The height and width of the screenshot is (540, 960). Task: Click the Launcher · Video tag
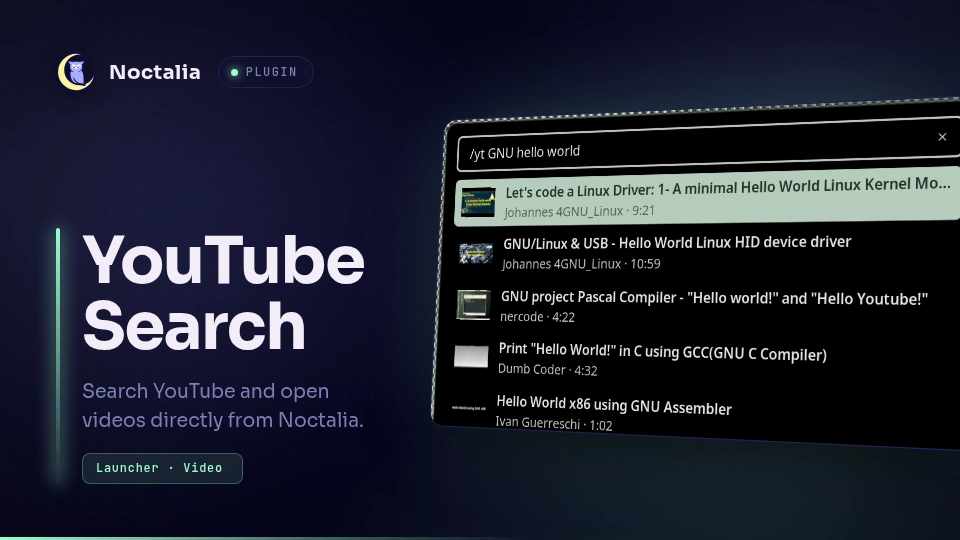(x=162, y=468)
